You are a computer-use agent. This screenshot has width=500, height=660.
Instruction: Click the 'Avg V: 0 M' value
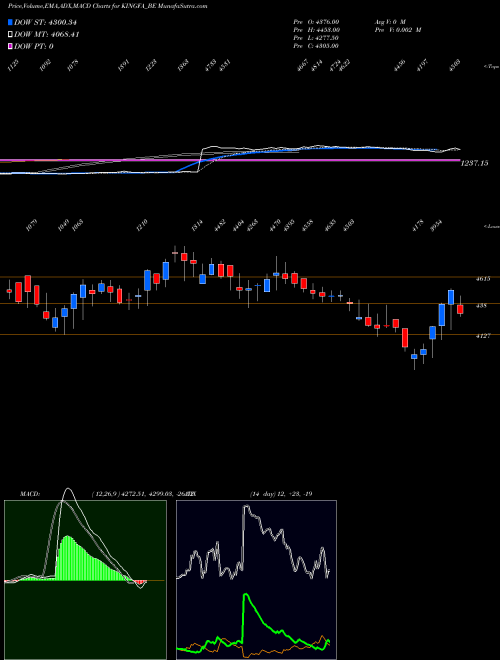point(389,21)
